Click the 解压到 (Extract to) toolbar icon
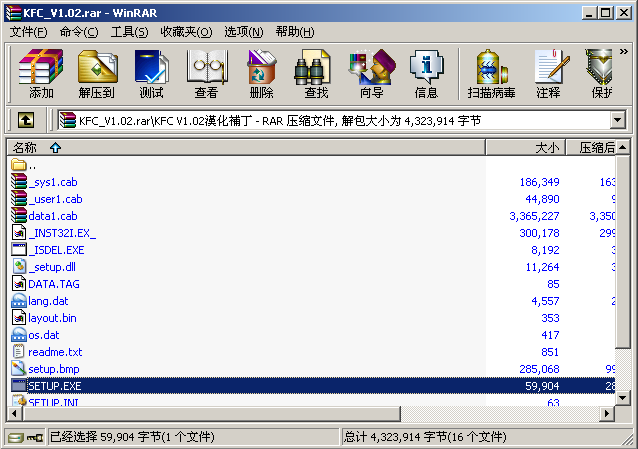The width and height of the screenshot is (638, 449). click(97, 74)
